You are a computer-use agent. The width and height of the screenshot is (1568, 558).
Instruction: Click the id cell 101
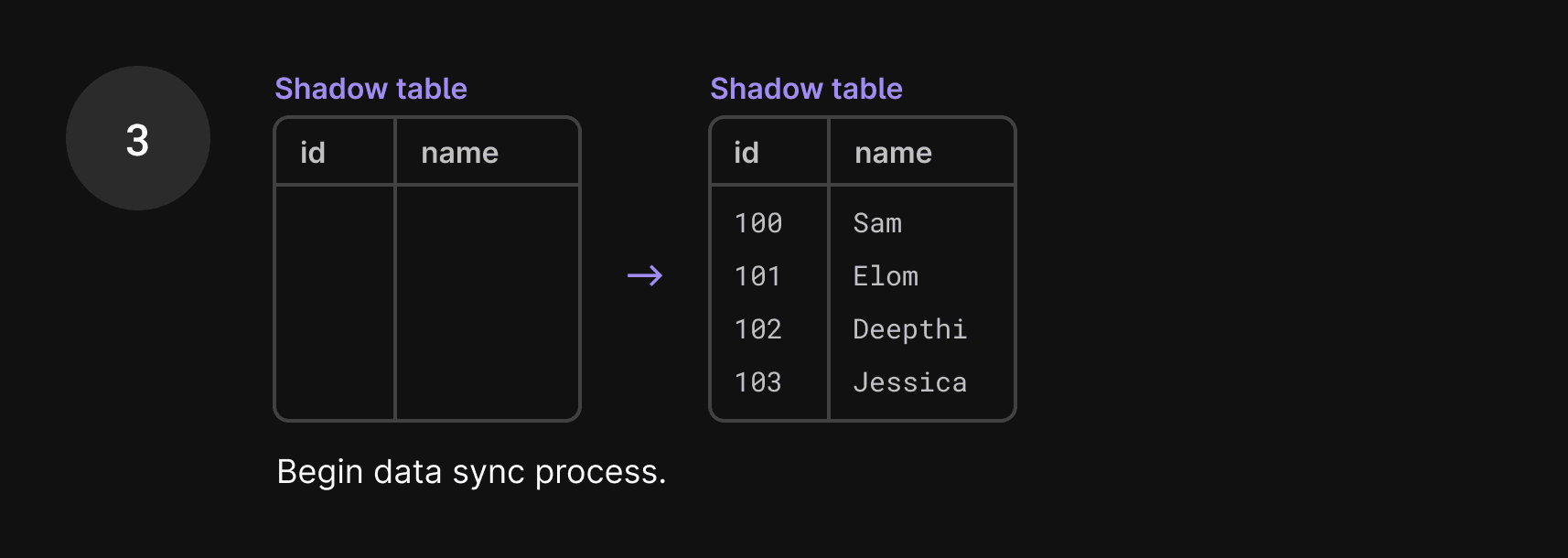pyautogui.click(x=758, y=276)
